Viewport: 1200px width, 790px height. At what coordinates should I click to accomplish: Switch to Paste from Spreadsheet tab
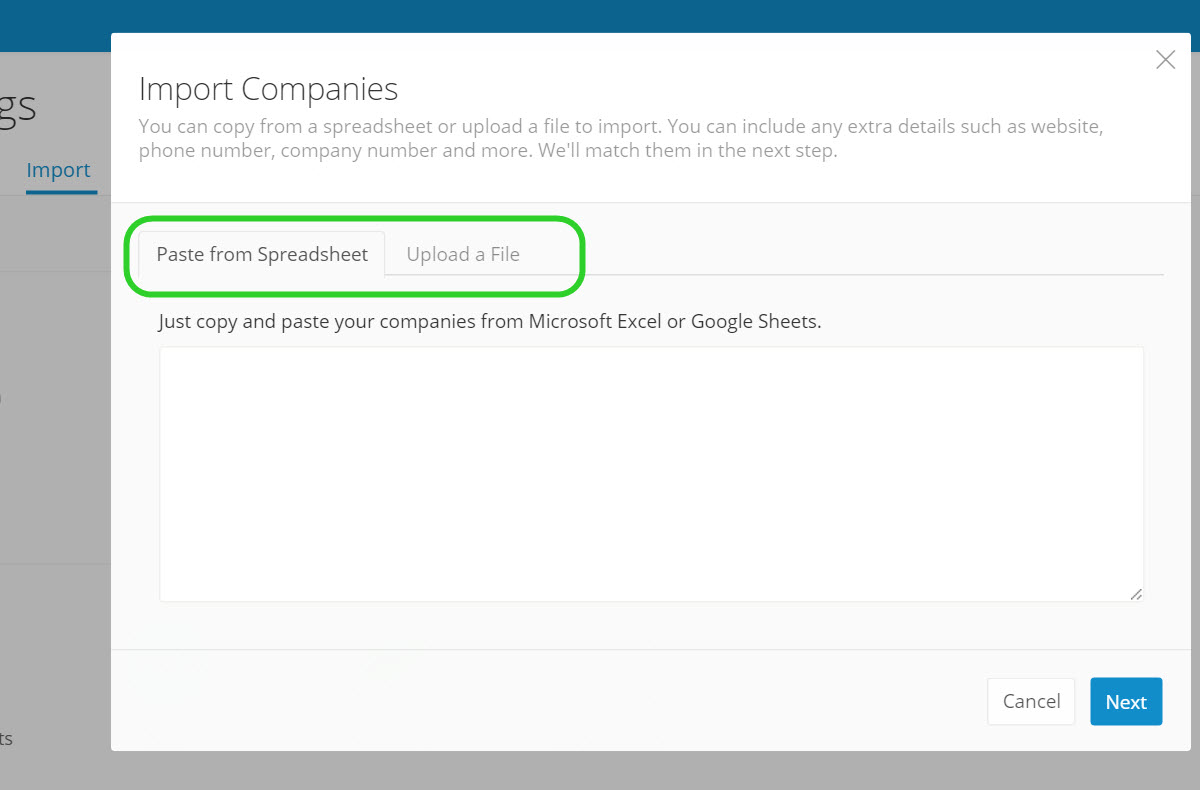pos(262,254)
